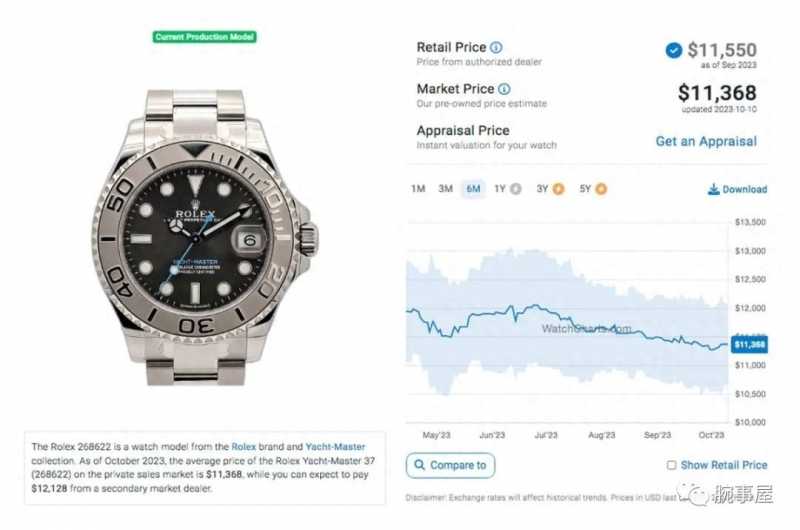The image size is (800, 530).
Task: Click the $11,368 price marker on chart
Action: pyautogui.click(x=749, y=345)
